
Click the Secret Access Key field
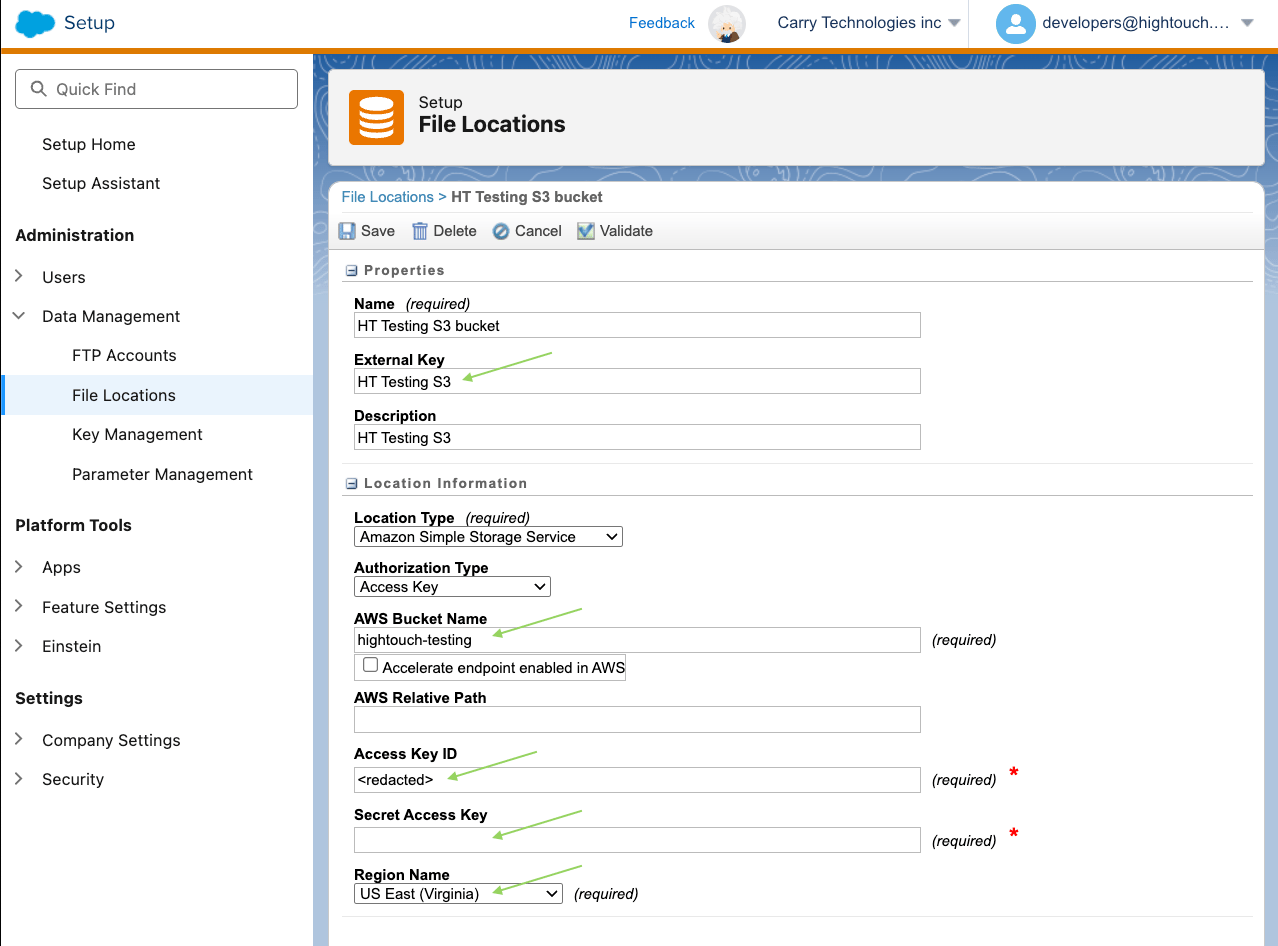[637, 840]
